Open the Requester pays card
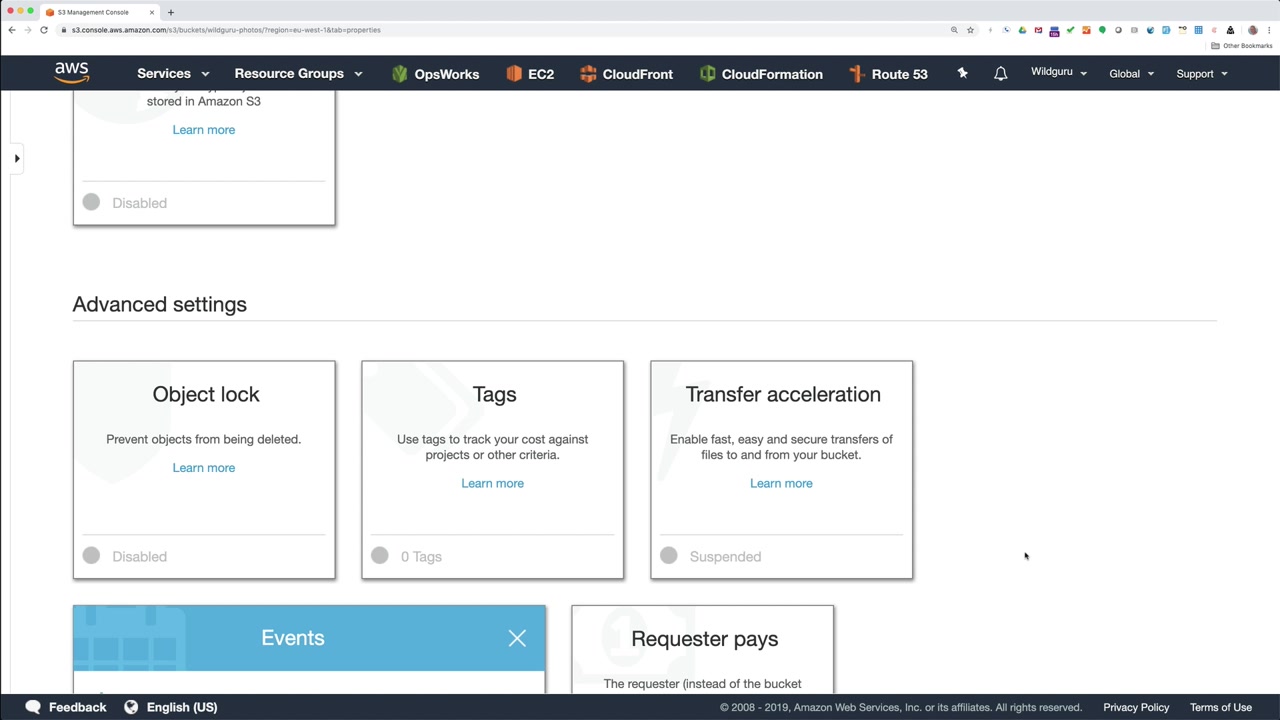Screen dimensions: 1280x720 click(x=702, y=649)
